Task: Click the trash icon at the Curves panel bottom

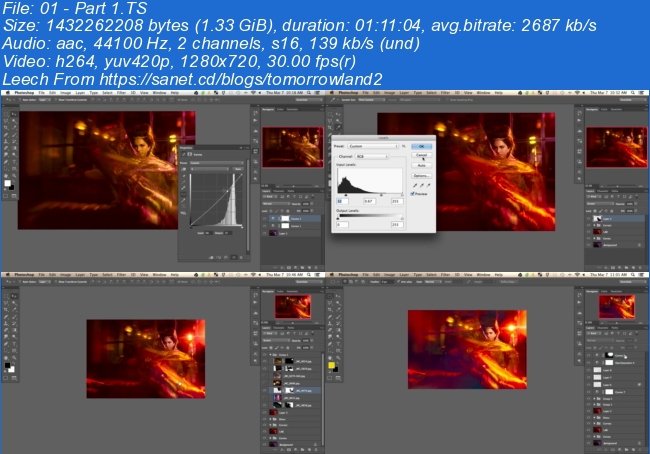Action: coord(241,257)
